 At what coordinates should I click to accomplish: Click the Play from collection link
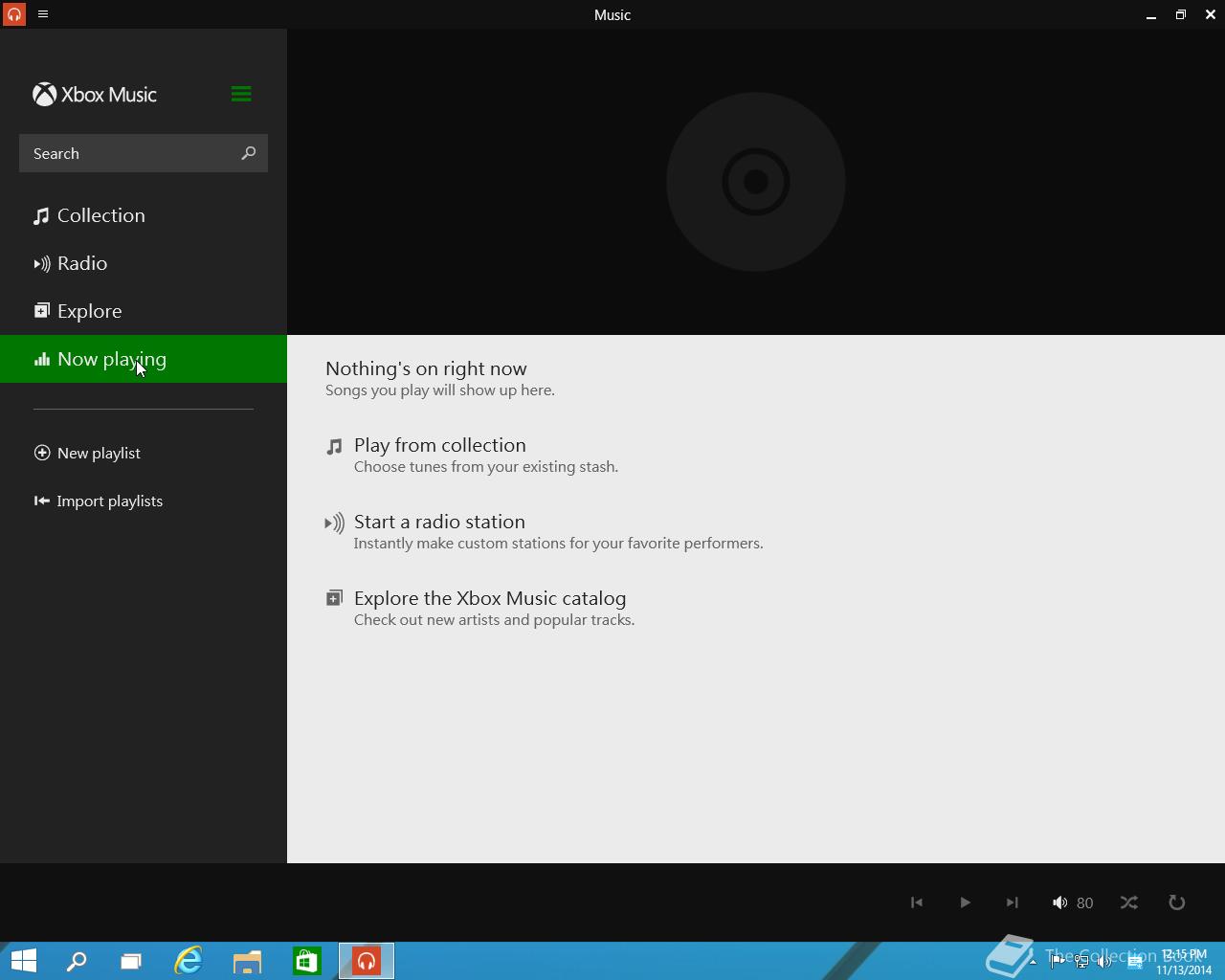pos(440,445)
